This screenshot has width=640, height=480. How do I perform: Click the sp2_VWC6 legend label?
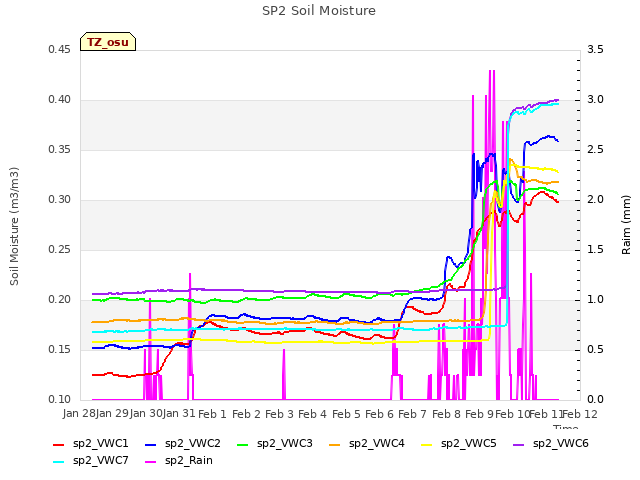point(561,443)
